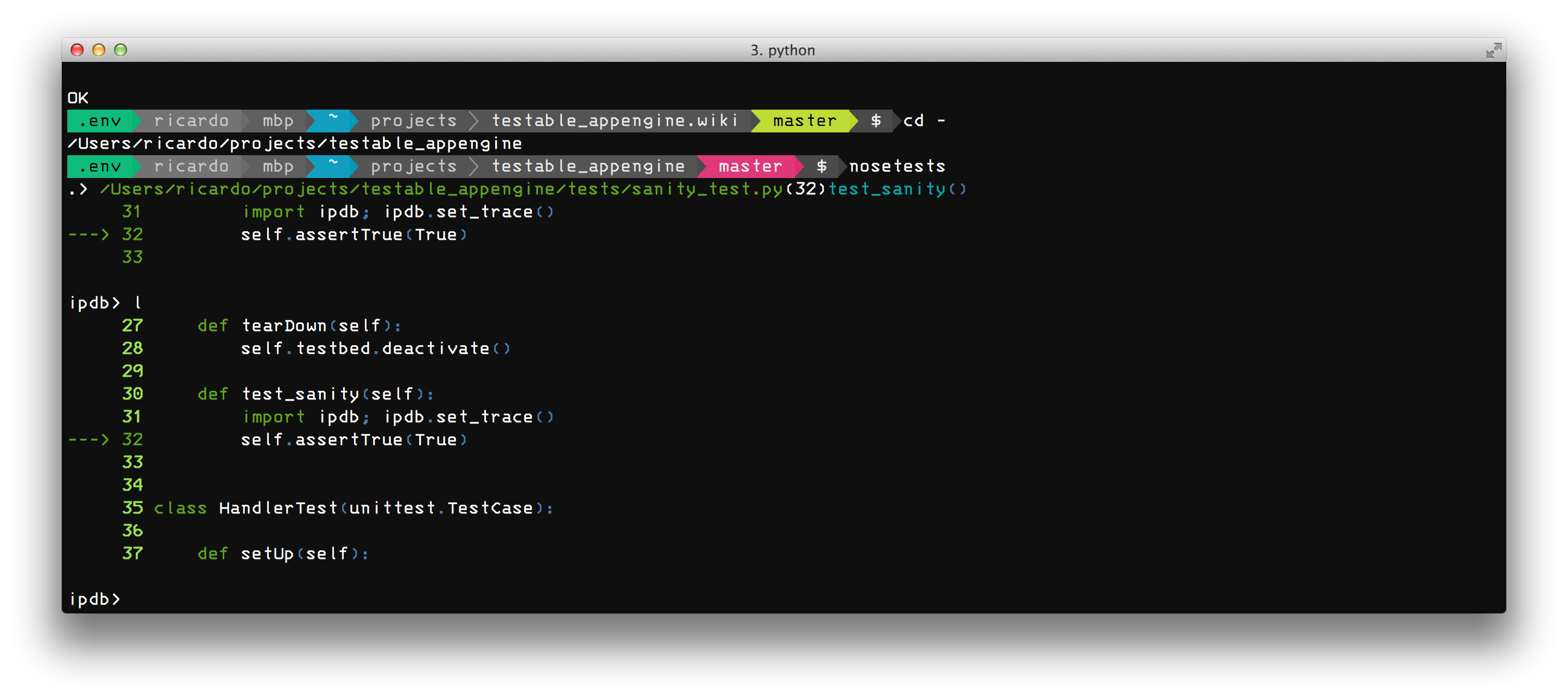The width and height of the screenshot is (1568, 699).
Task: Click the green '.env' segment on first prompt
Action: [100, 120]
